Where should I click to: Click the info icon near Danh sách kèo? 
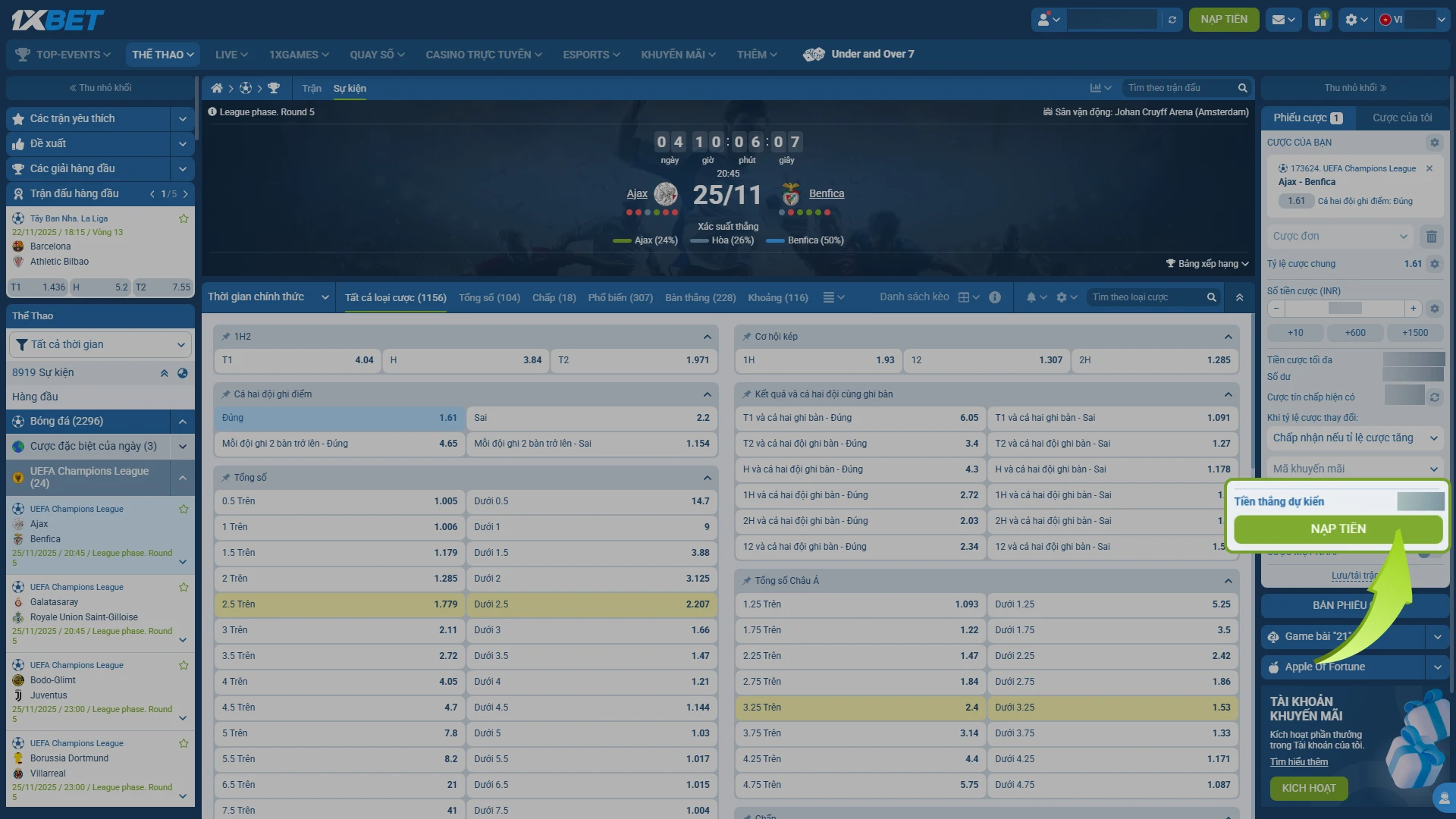(995, 297)
